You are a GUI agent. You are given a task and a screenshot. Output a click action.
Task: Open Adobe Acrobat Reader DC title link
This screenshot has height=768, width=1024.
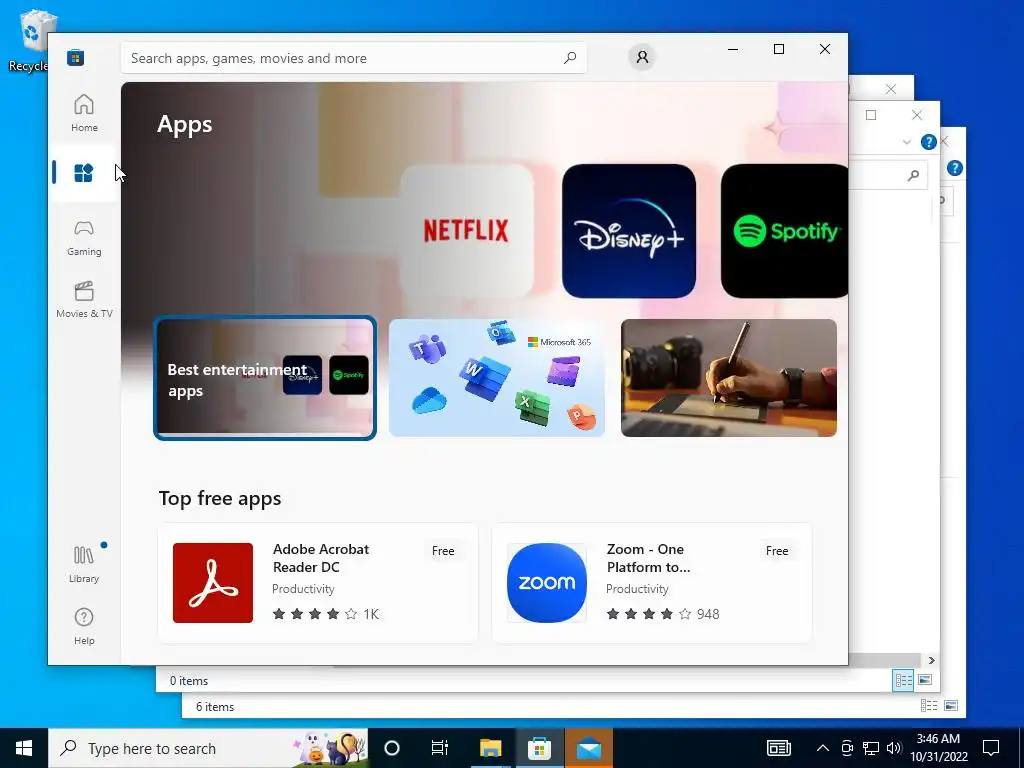coord(321,558)
